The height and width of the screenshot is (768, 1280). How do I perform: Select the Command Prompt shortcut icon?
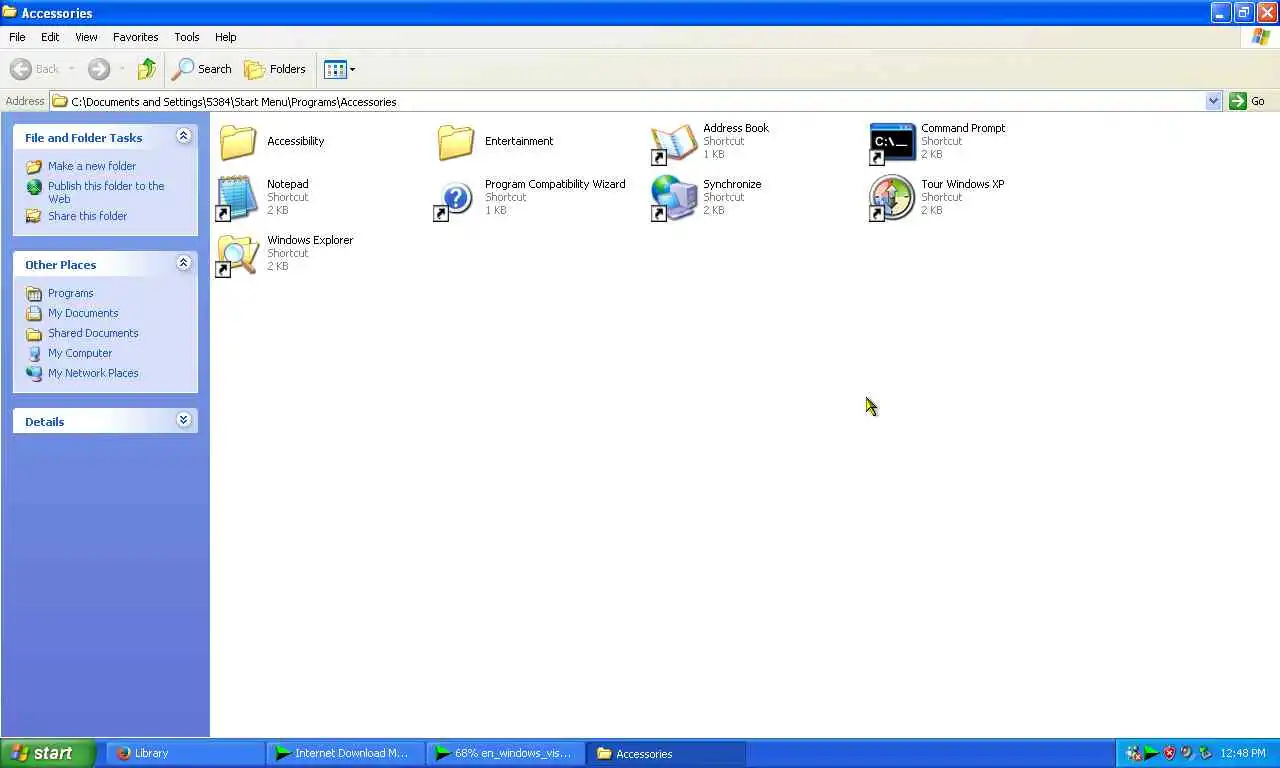click(892, 143)
